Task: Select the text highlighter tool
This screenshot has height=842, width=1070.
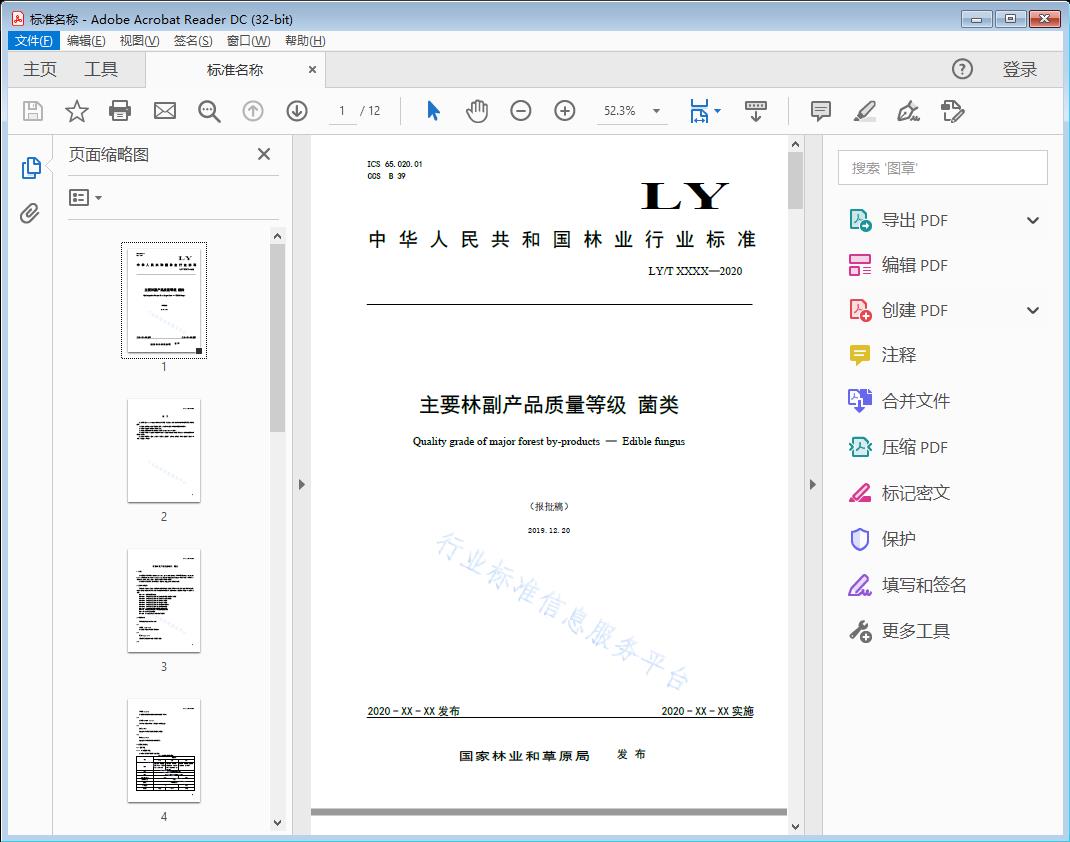Action: click(x=864, y=112)
